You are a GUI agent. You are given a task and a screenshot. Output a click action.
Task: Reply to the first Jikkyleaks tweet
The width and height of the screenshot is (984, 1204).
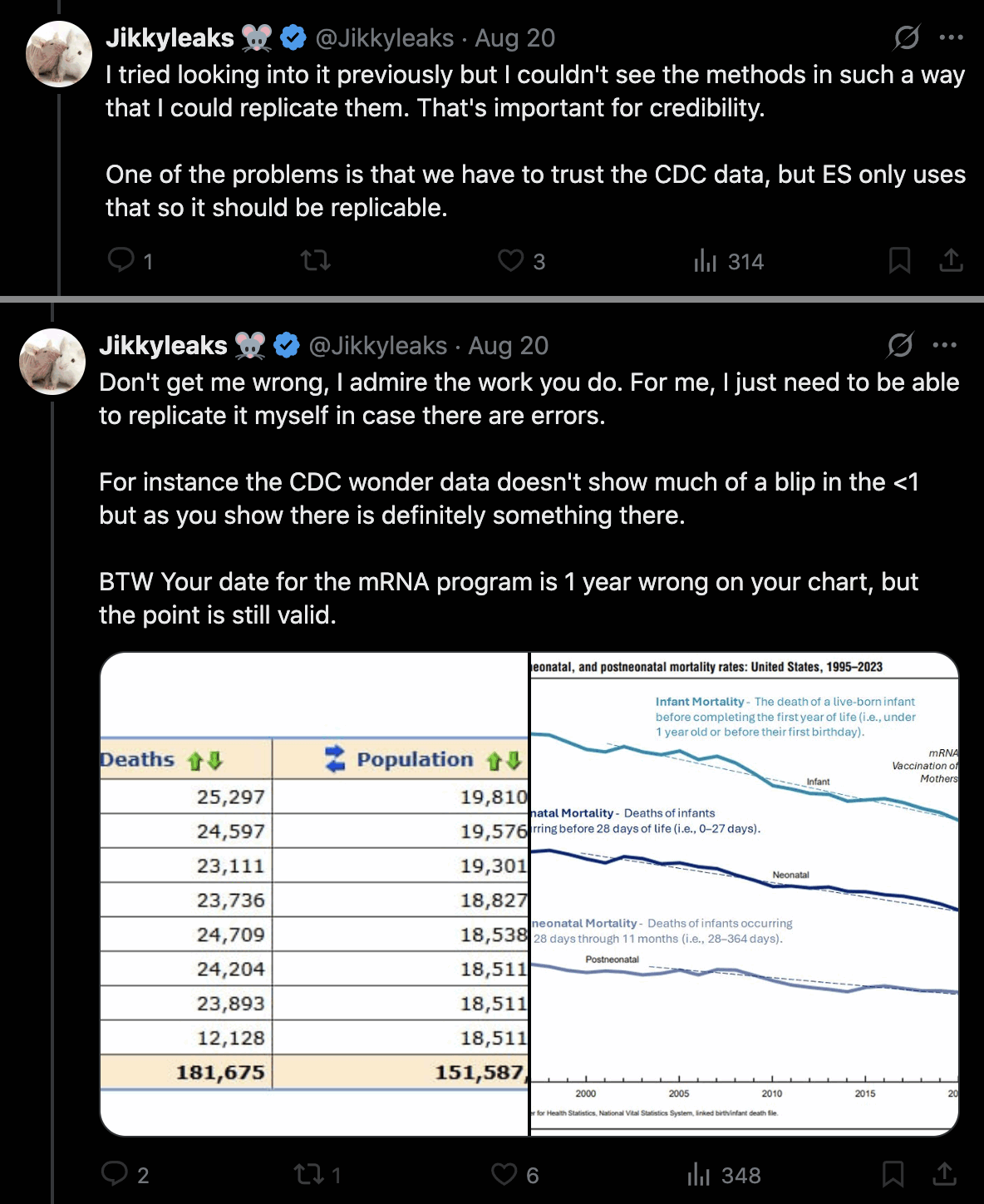pyautogui.click(x=121, y=261)
